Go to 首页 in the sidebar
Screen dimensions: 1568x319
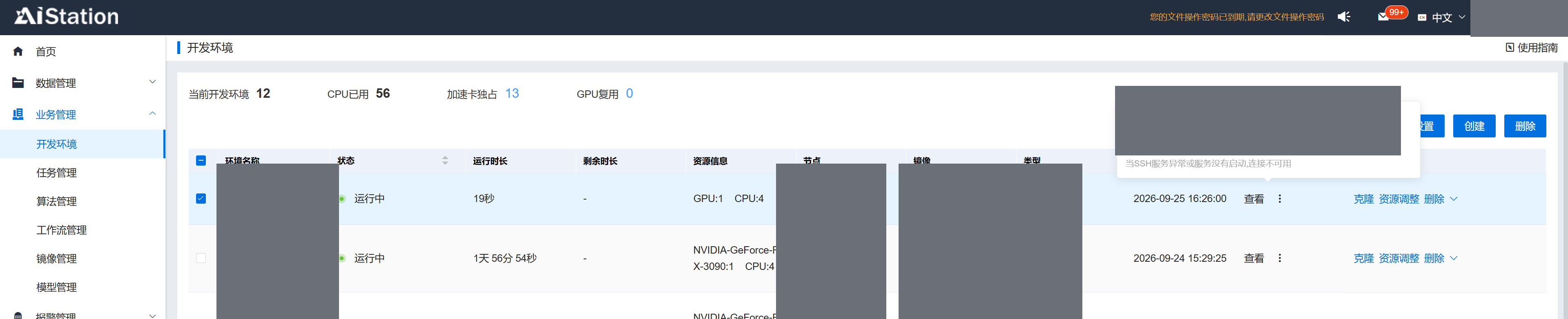46,52
